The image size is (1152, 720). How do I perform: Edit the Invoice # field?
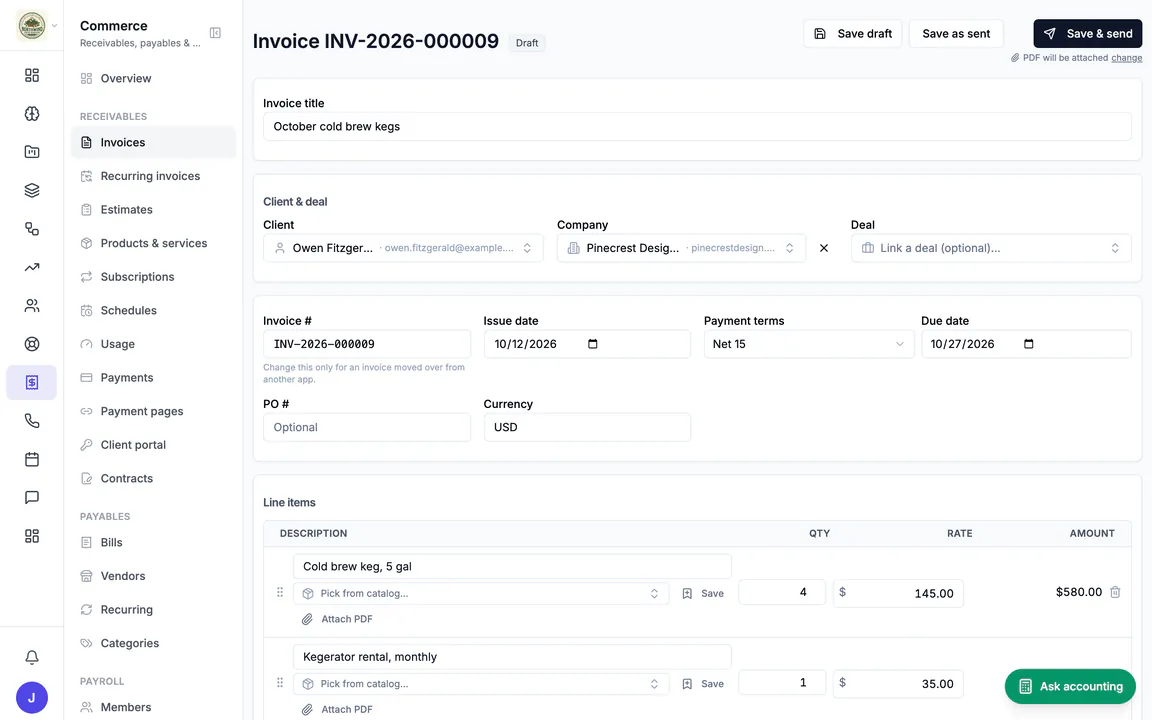pos(367,344)
